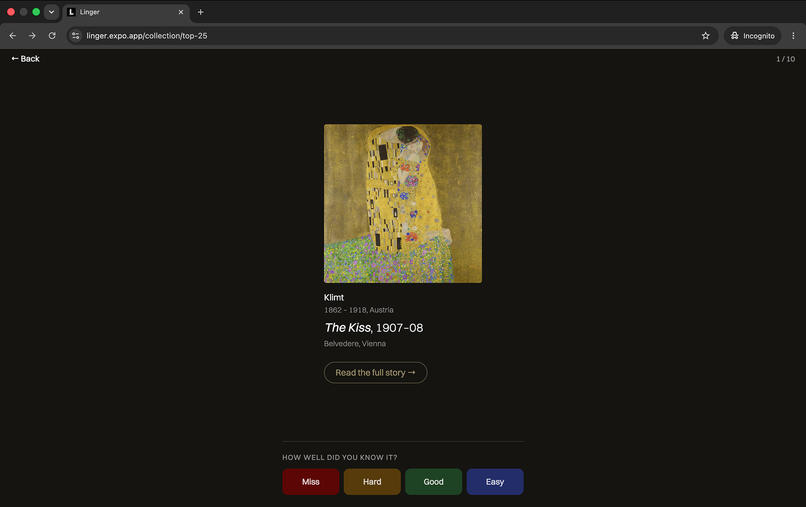Viewport: 806px width, 507px height.
Task: Click the dates 1862 – 1918, Austria
Action: [x=359, y=310]
